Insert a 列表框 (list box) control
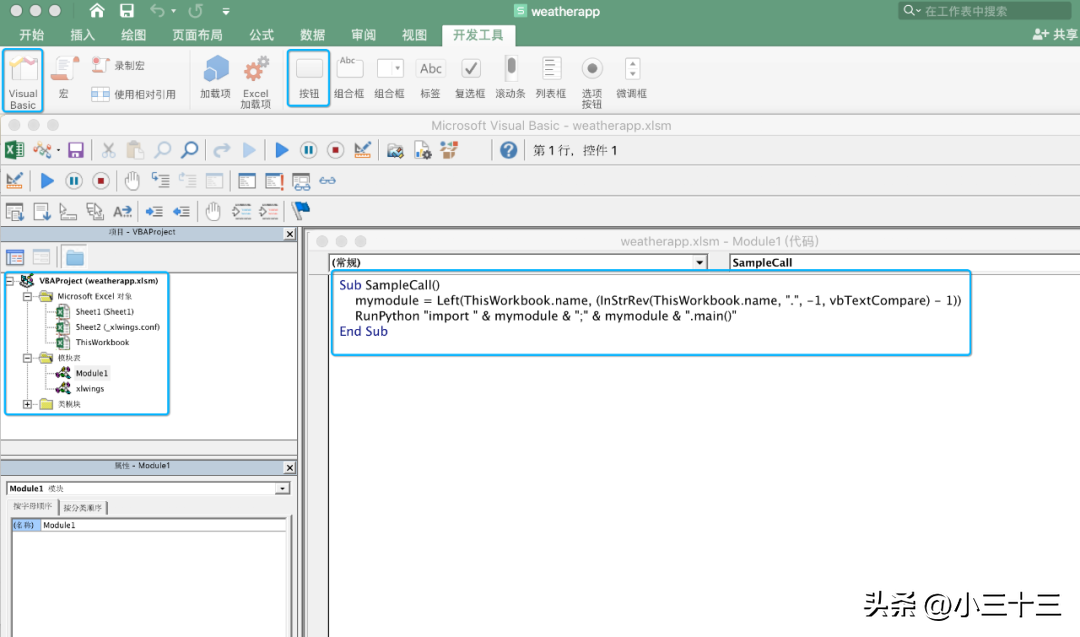The image size is (1080, 637). pyautogui.click(x=550, y=77)
